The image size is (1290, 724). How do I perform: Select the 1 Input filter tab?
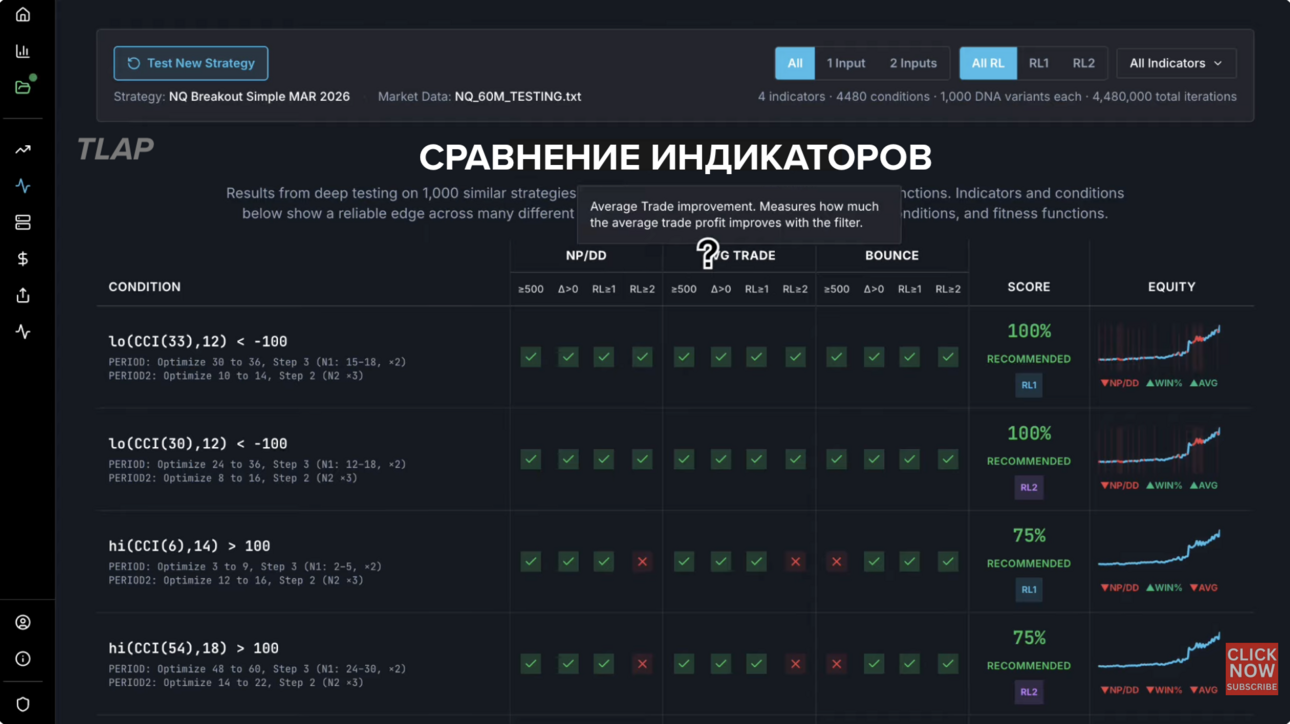click(x=846, y=63)
